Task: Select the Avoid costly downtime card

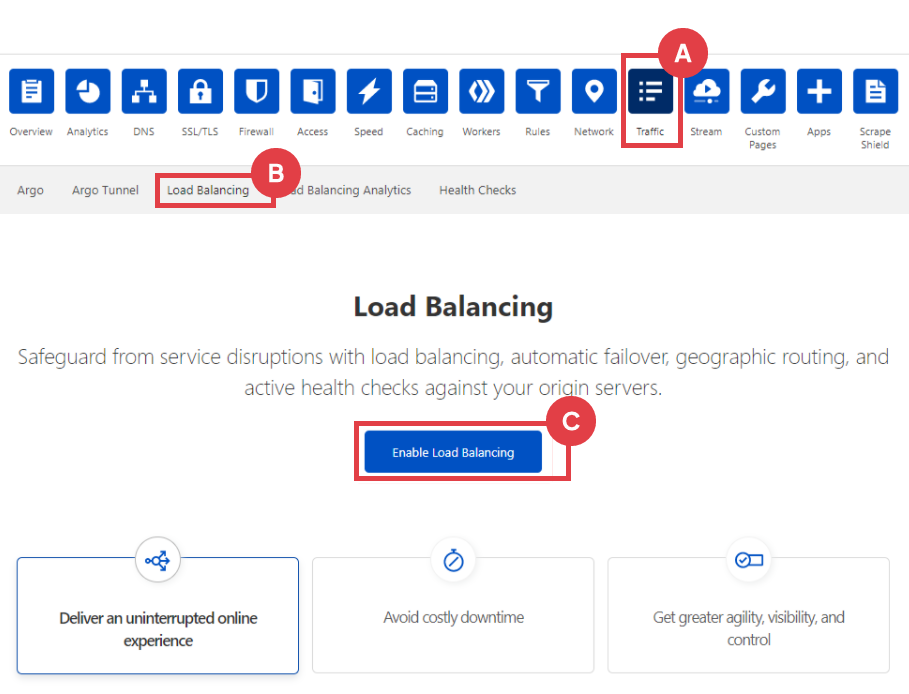Action: 453,616
